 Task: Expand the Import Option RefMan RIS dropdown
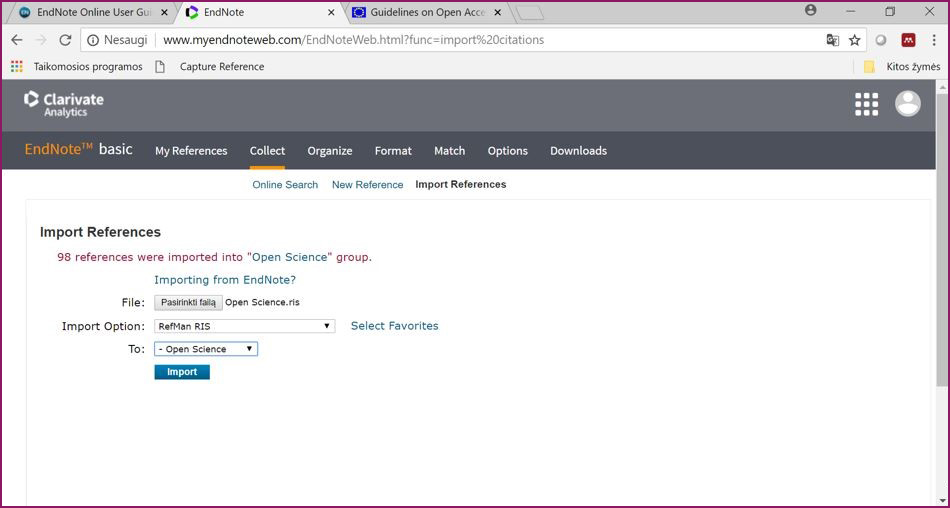pyautogui.click(x=244, y=326)
